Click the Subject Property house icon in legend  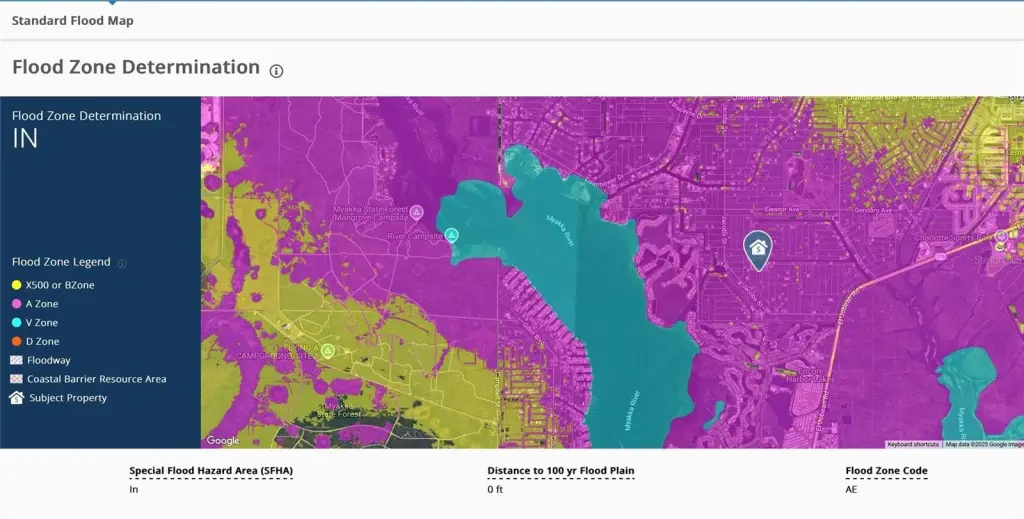coord(16,398)
